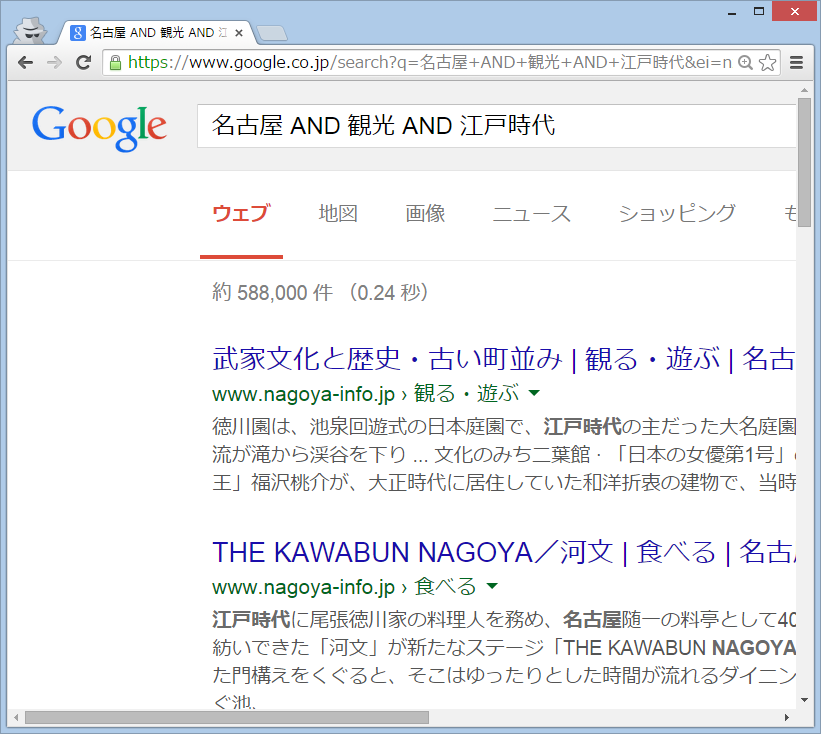Click the Google logo

(x=99, y=127)
